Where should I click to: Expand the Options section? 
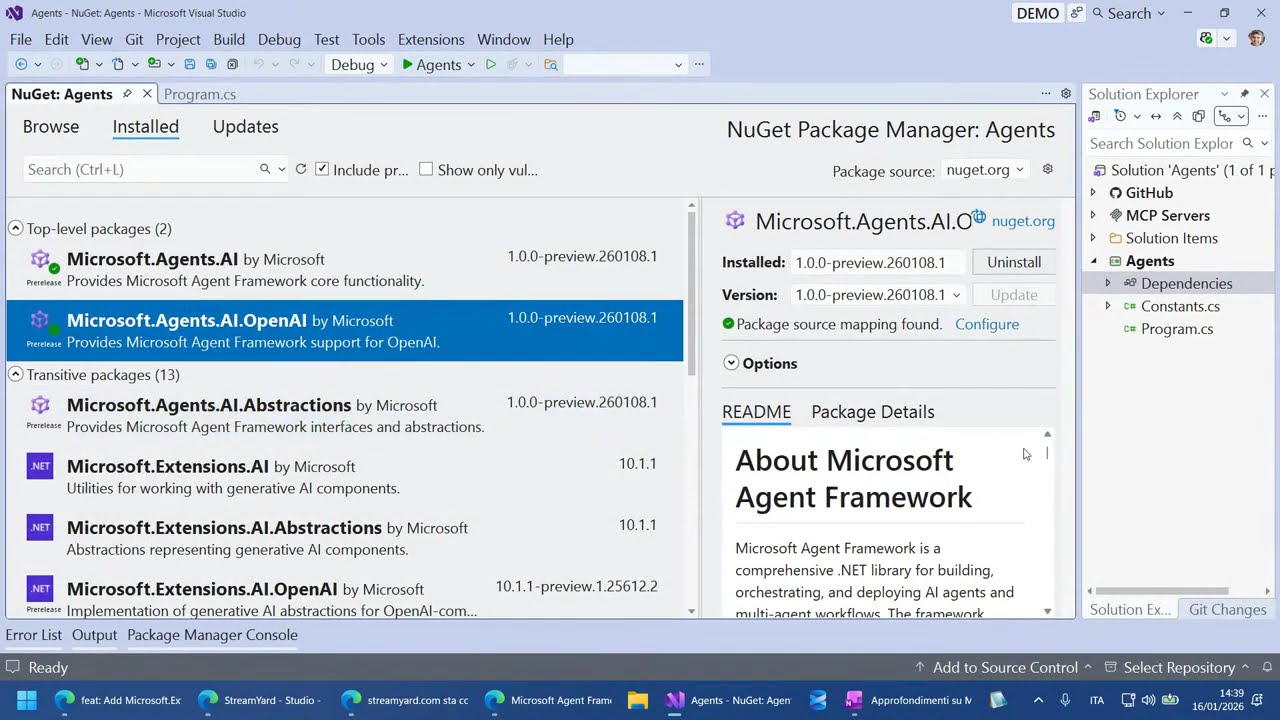click(x=731, y=363)
